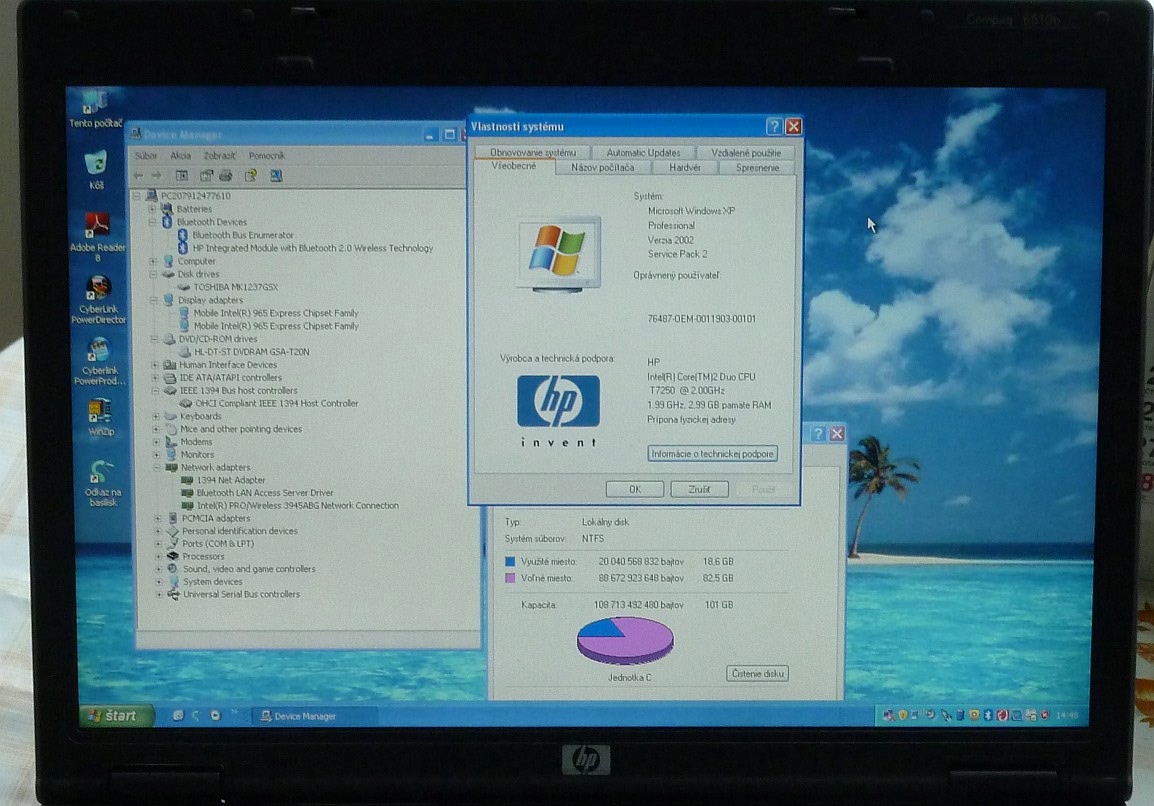This screenshot has width=1154, height=806.
Task: Click the blue Využité miesto legend swatch
Action: pos(512,561)
